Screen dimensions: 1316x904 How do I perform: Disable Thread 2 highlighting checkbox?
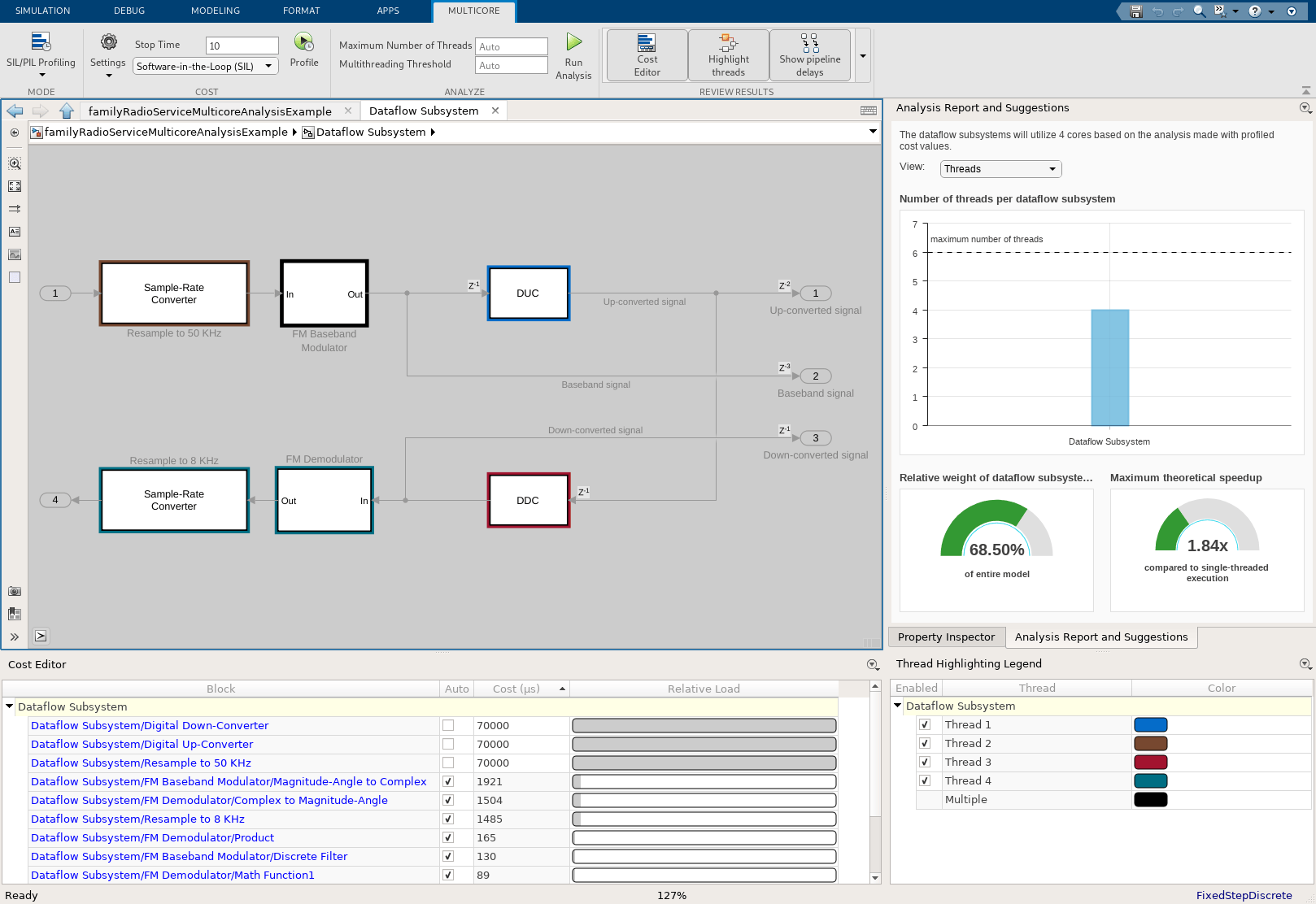pos(925,743)
